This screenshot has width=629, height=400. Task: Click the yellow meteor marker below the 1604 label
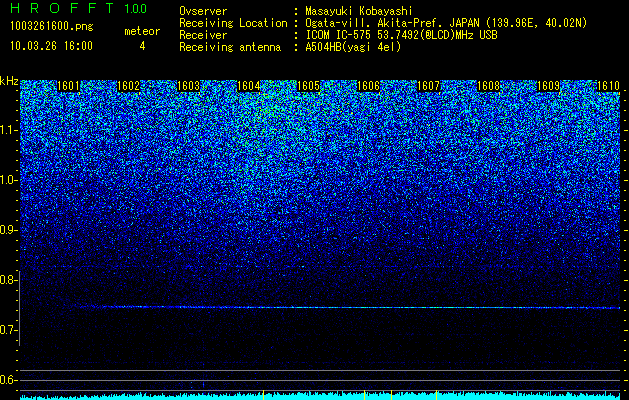click(263, 395)
